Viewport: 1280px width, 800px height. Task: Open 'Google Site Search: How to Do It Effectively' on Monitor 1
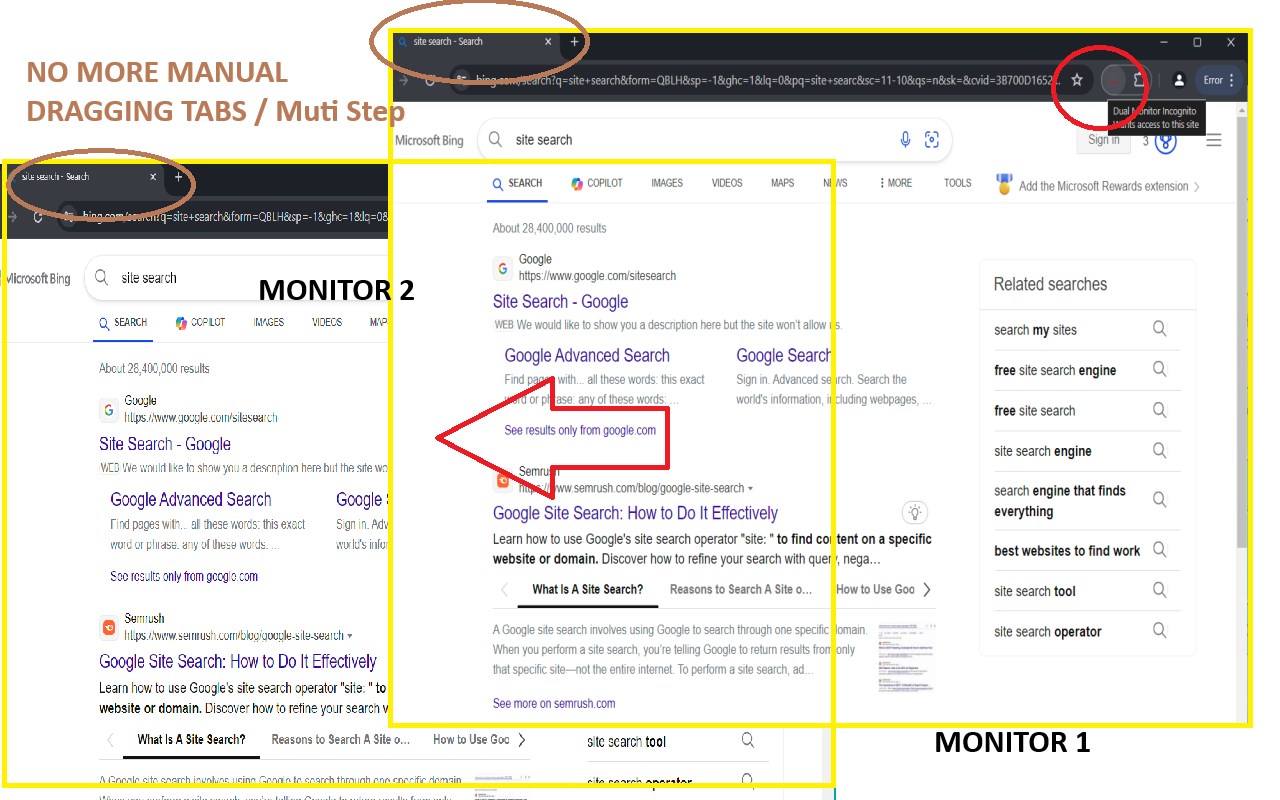[x=635, y=513]
